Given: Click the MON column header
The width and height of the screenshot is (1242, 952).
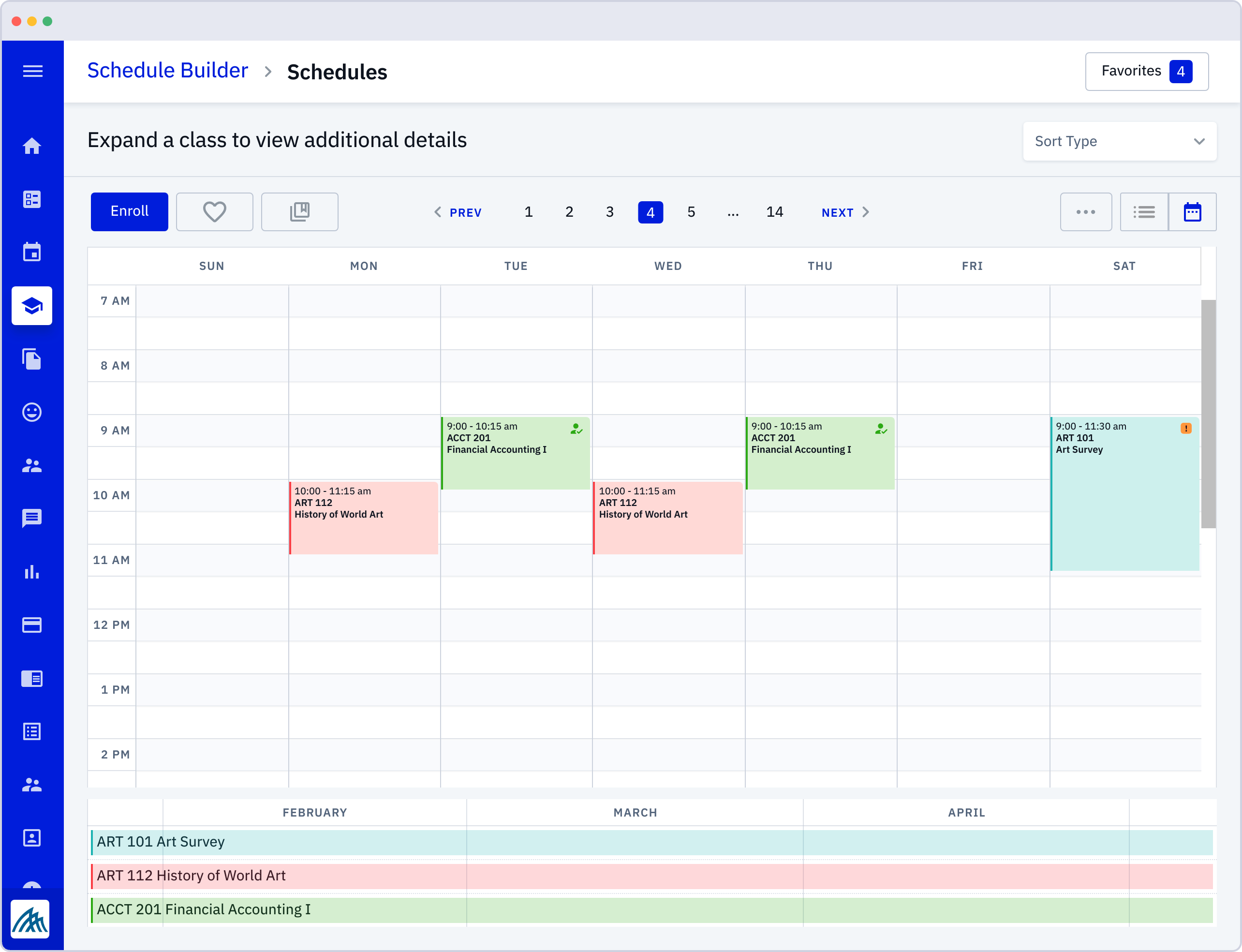Looking at the screenshot, I should tap(364, 266).
